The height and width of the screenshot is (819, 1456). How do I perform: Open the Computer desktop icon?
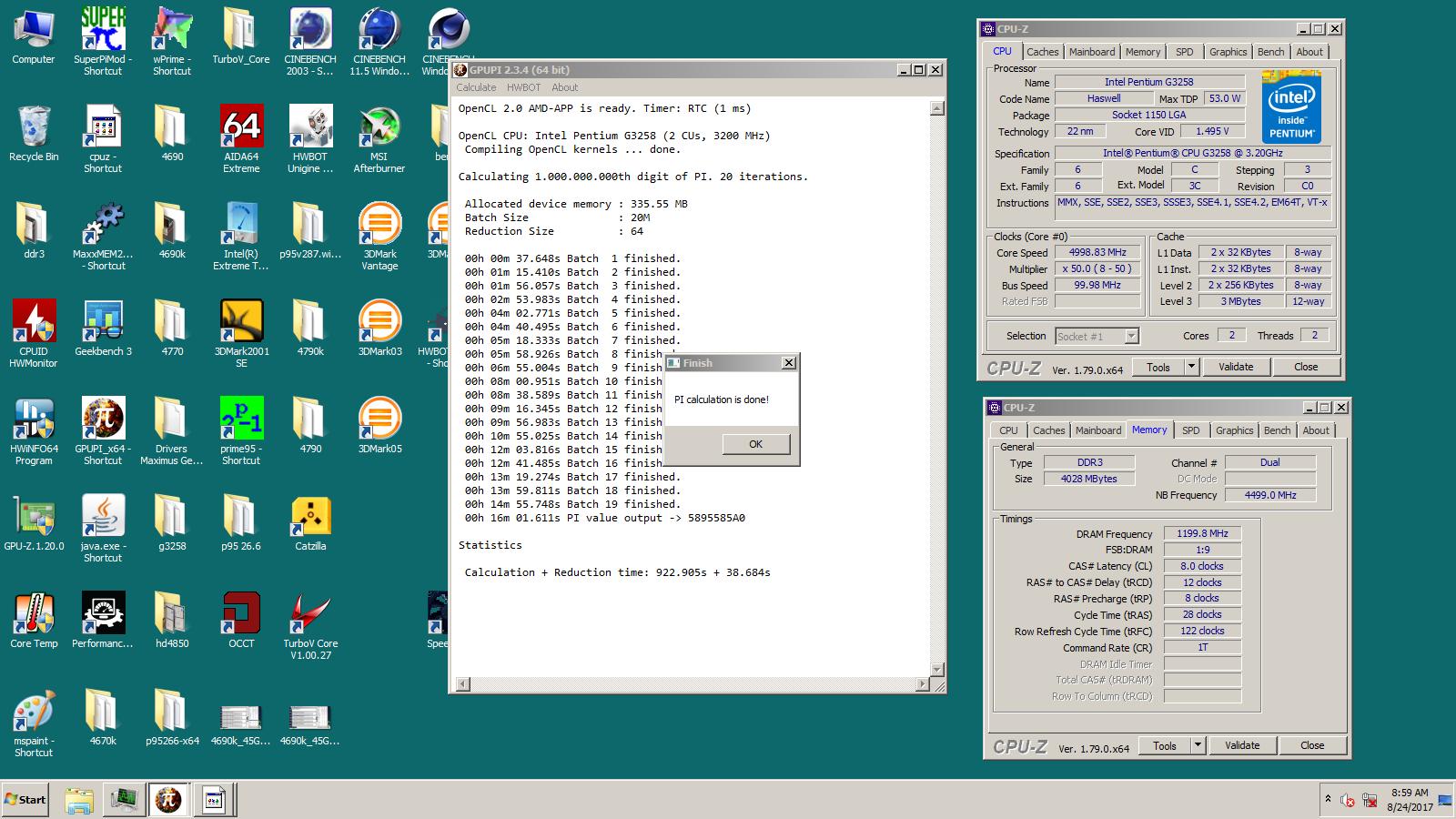tap(34, 36)
